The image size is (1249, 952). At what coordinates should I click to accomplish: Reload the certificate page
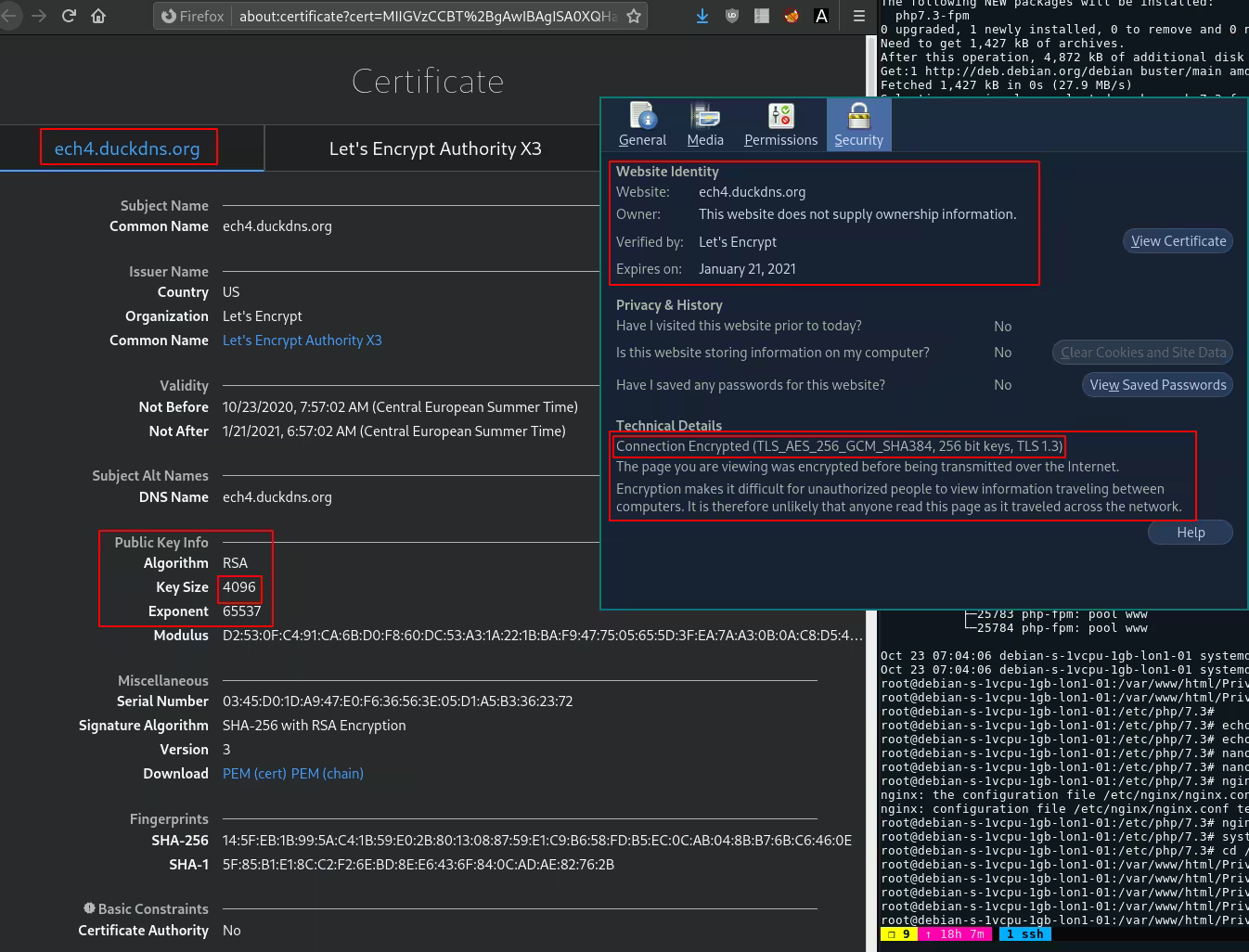69,16
